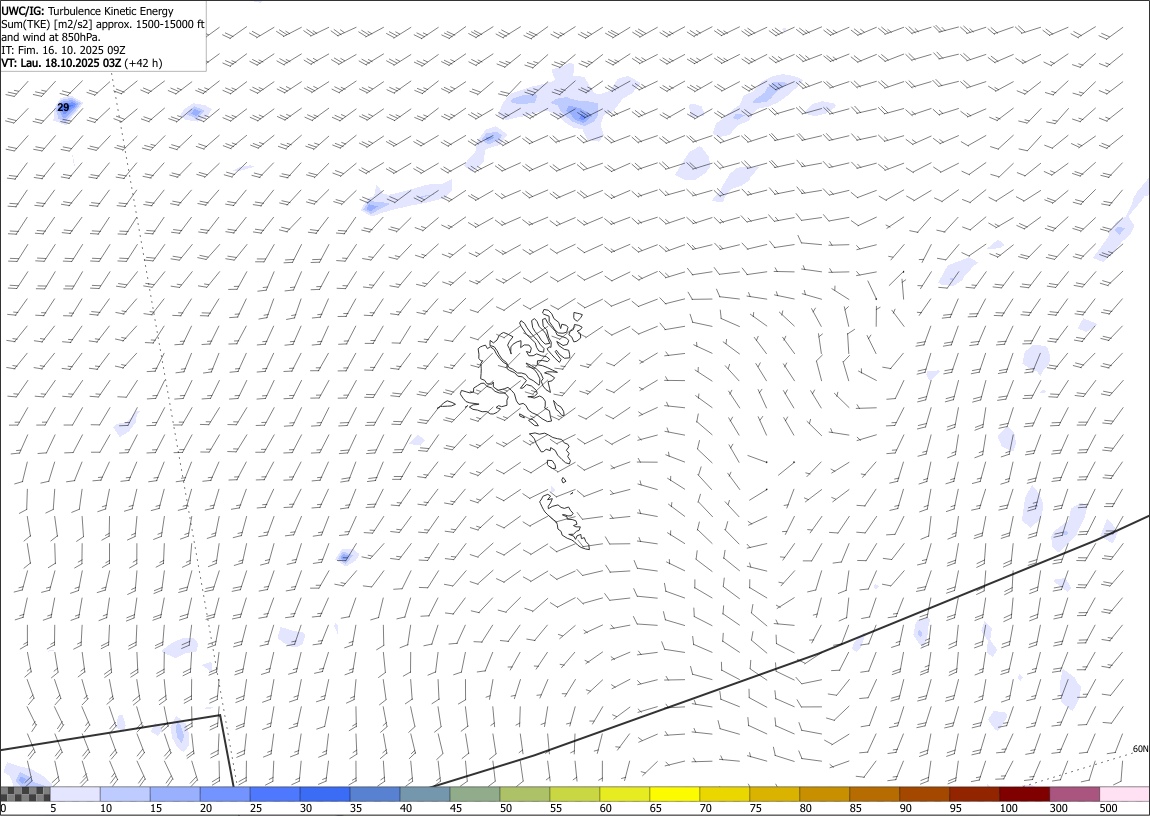Viewport: 1150px width, 816px height.
Task: Click the "75" legend scale label
Action: (x=755, y=808)
